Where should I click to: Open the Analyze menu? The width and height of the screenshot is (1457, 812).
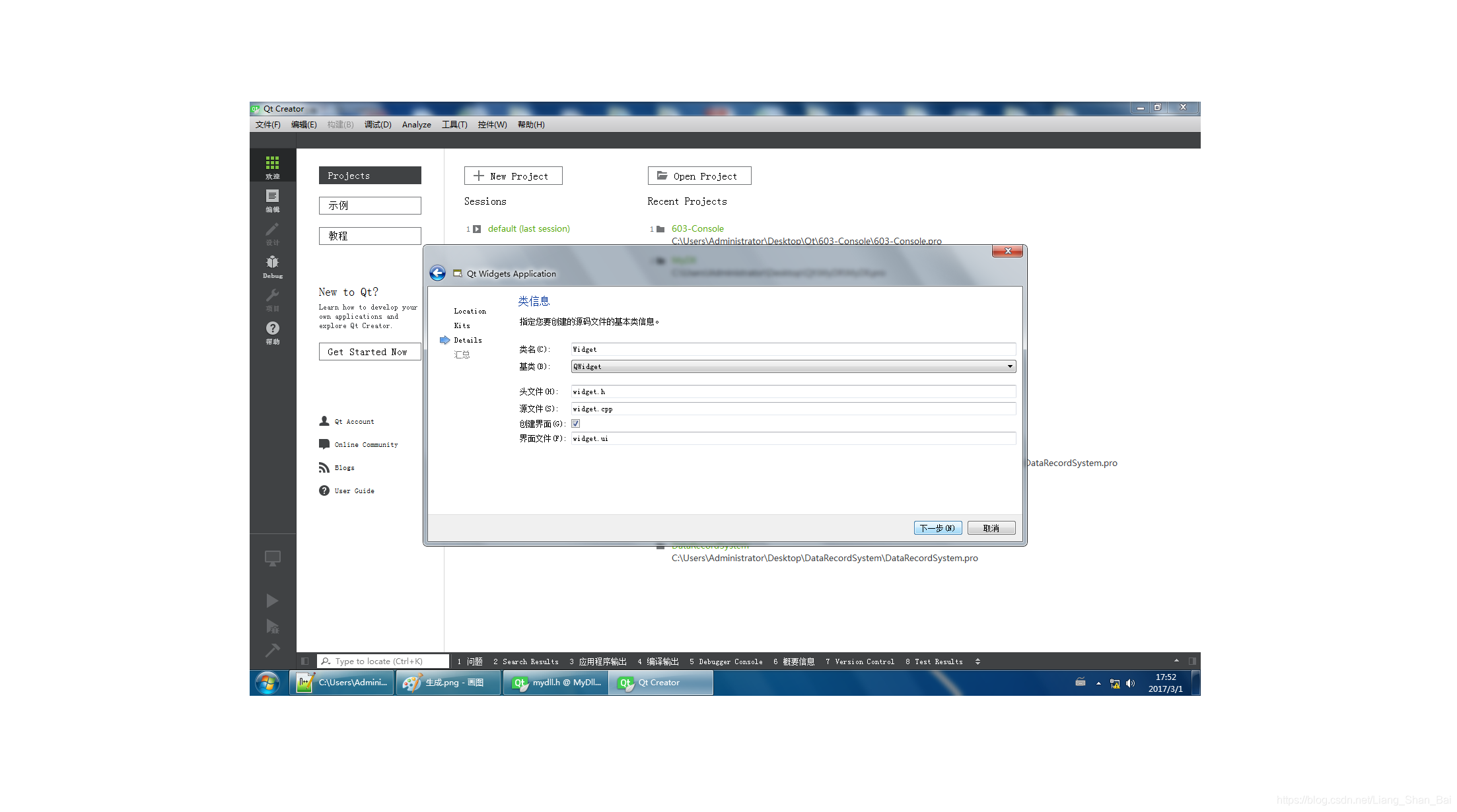416,125
